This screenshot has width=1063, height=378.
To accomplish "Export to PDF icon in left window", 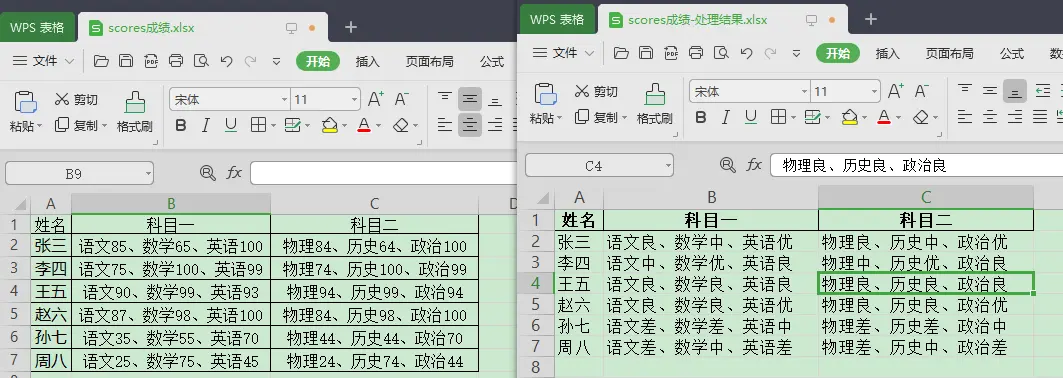I will pos(151,62).
